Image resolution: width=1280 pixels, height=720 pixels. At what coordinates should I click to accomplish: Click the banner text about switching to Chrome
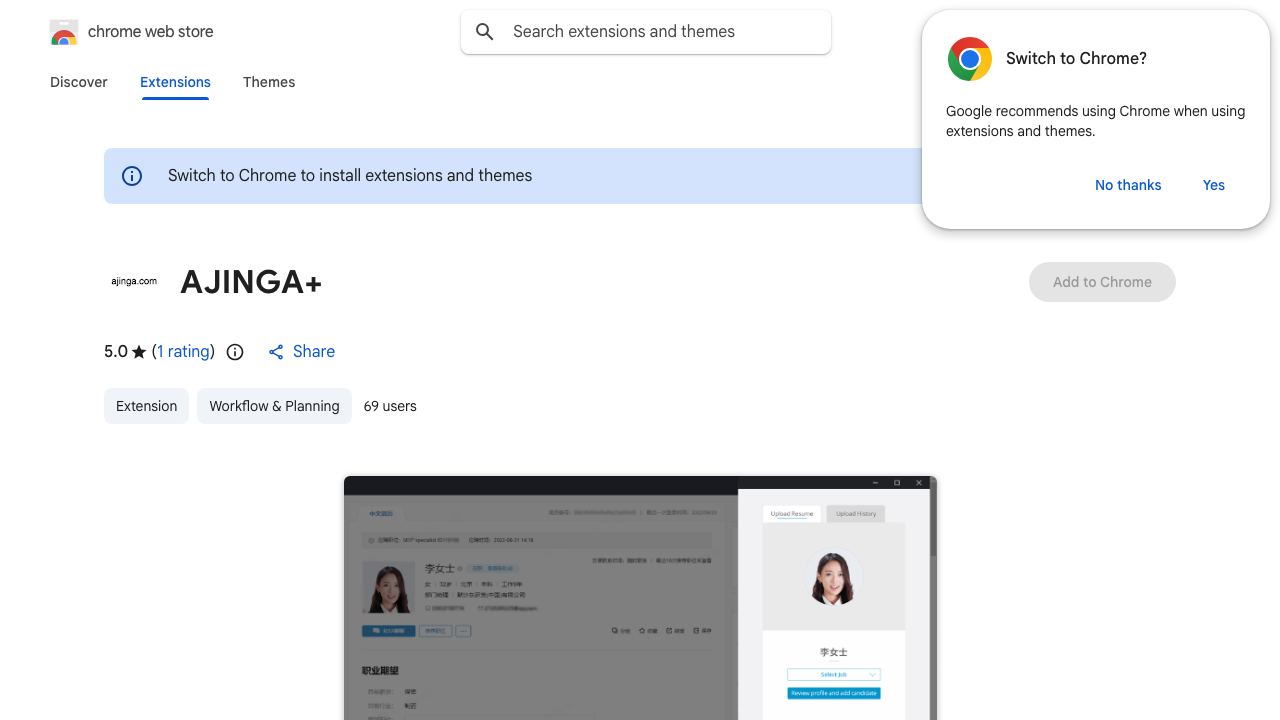(x=350, y=176)
